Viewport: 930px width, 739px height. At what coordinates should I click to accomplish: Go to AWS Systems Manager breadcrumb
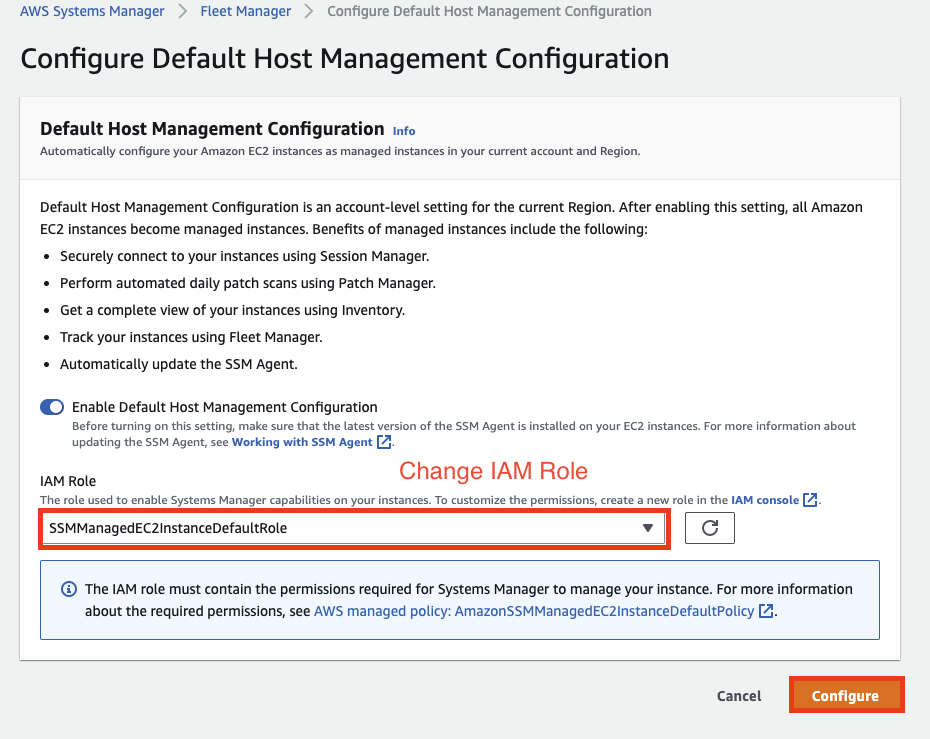click(x=92, y=11)
